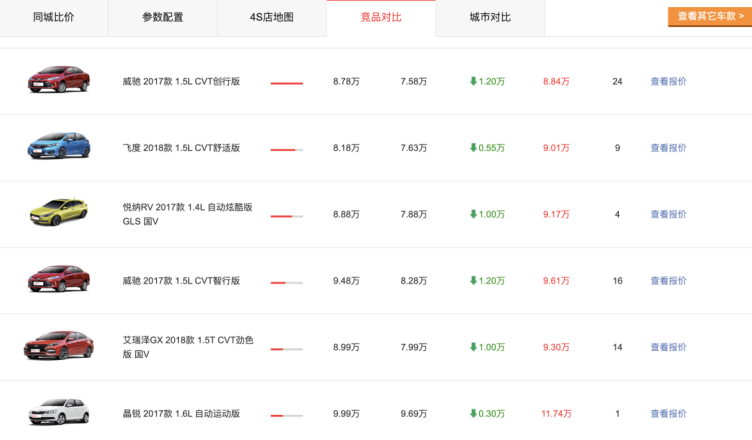This screenshot has width=752, height=440.
Task: Click 查看报价 for 晶锐 row
Action: pyautogui.click(x=669, y=414)
